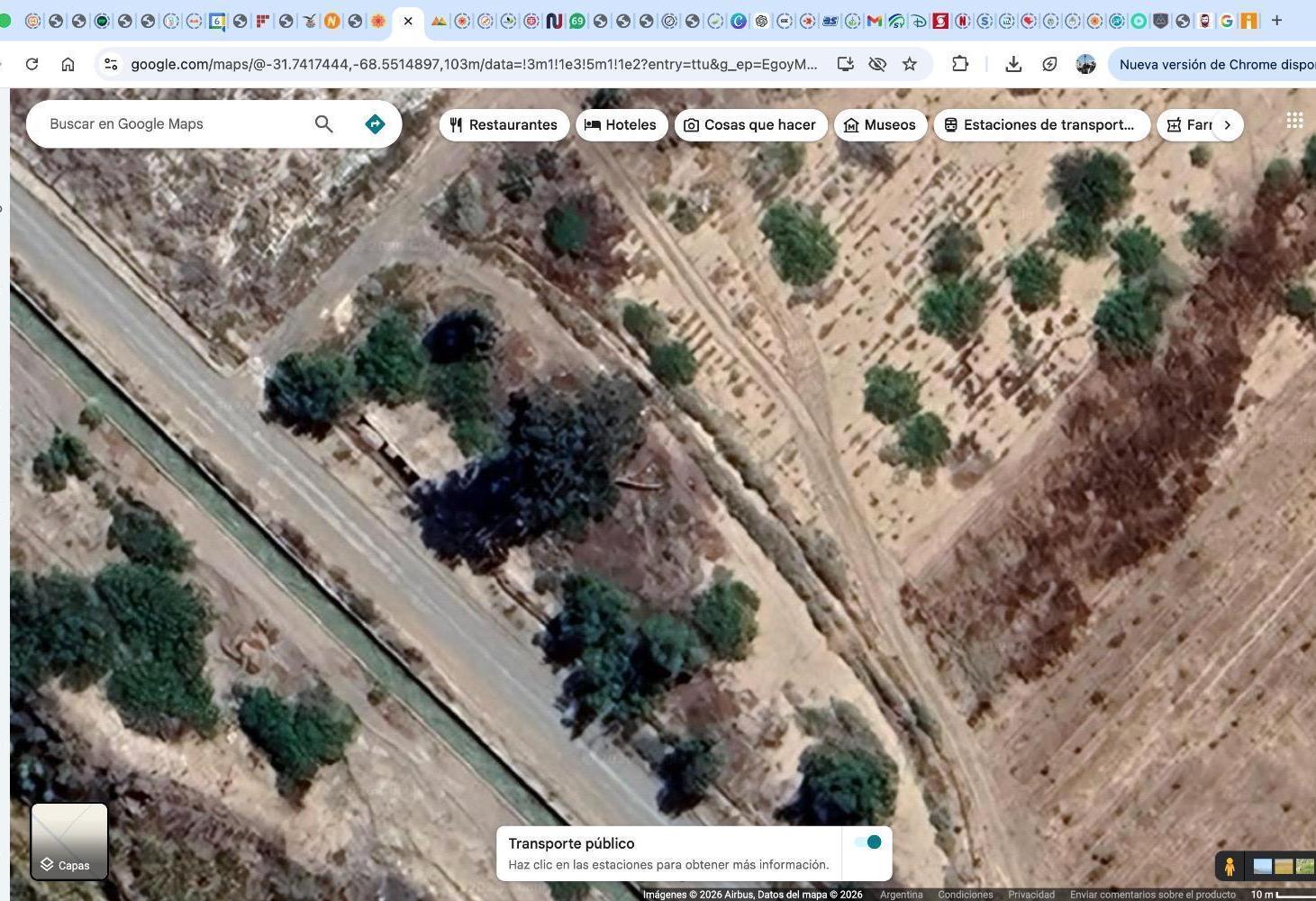View site information for google.com
This screenshot has width=1316, height=901.
pyautogui.click(x=111, y=64)
